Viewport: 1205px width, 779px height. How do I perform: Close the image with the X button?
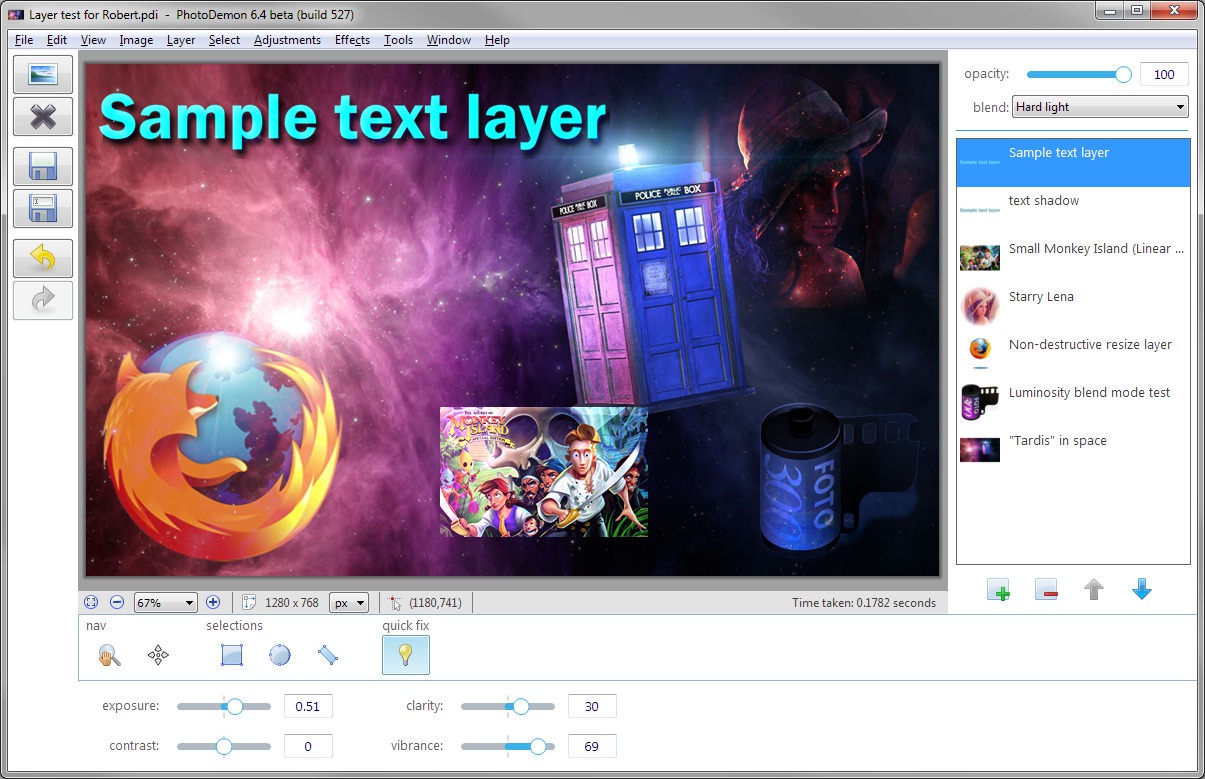click(x=43, y=118)
